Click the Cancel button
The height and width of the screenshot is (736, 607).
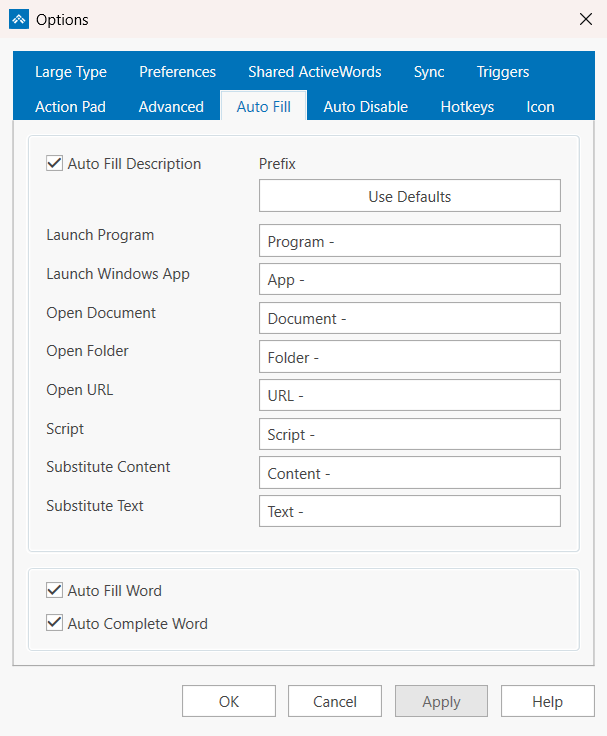pos(335,701)
